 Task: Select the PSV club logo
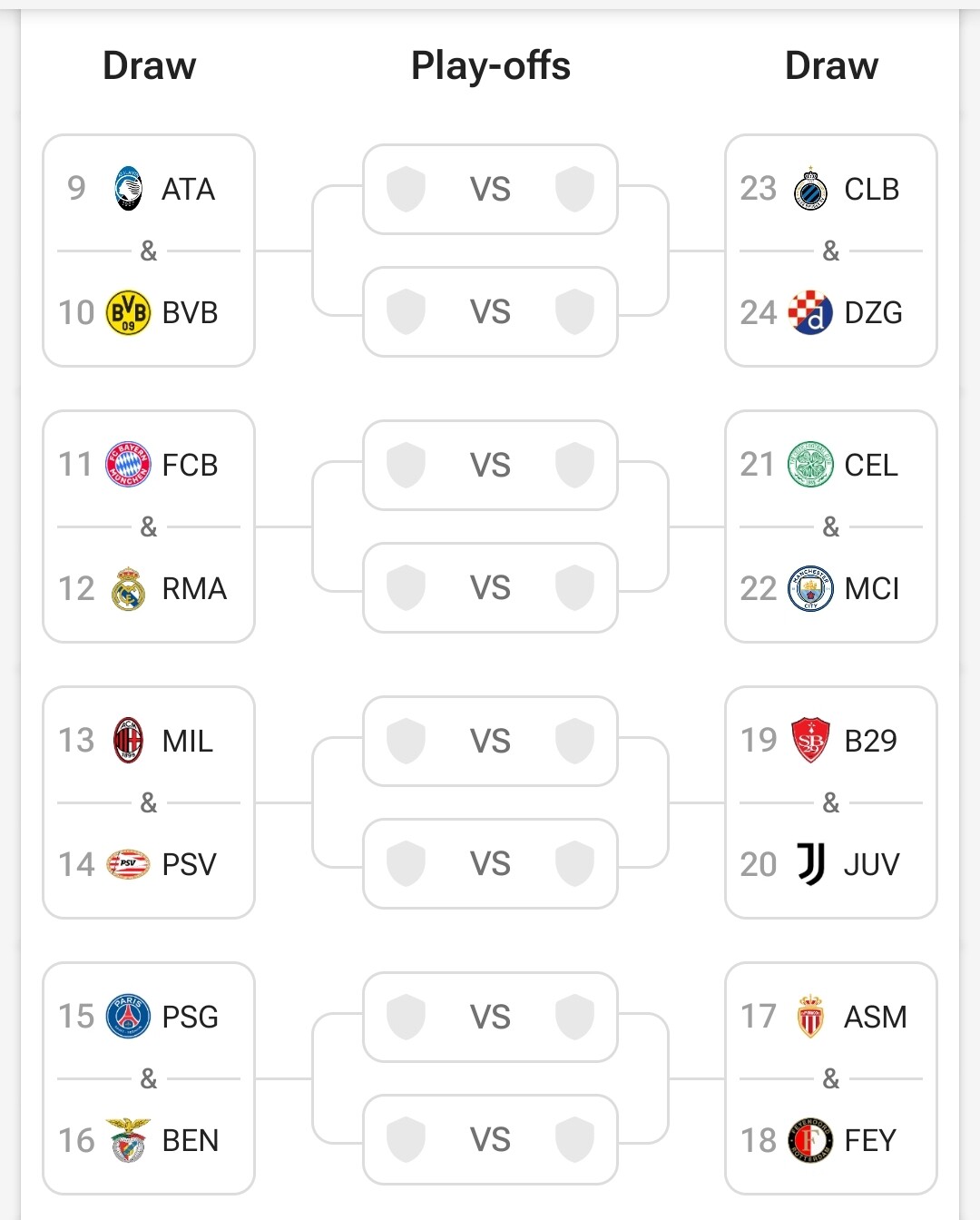coord(129,864)
